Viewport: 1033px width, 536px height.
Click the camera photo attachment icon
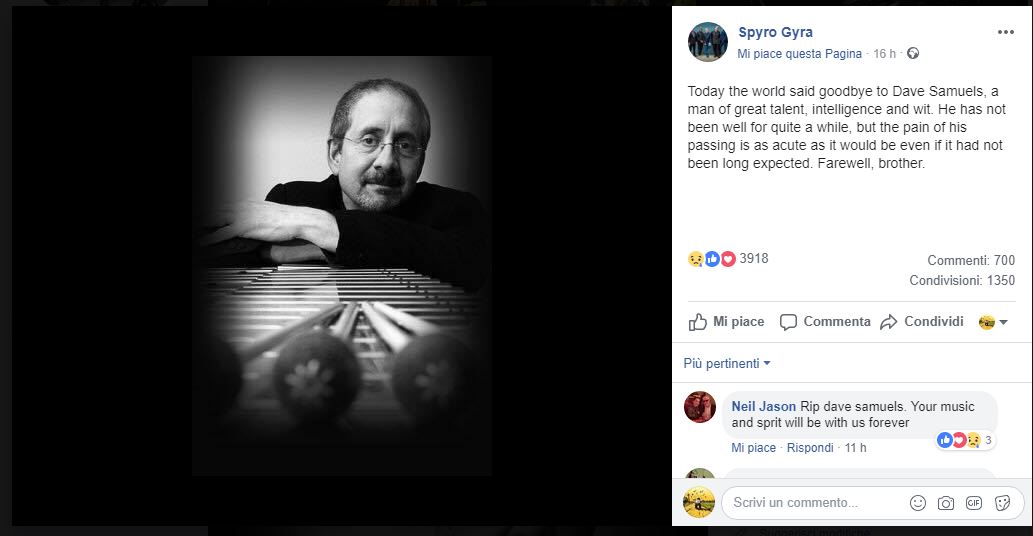tap(945, 503)
